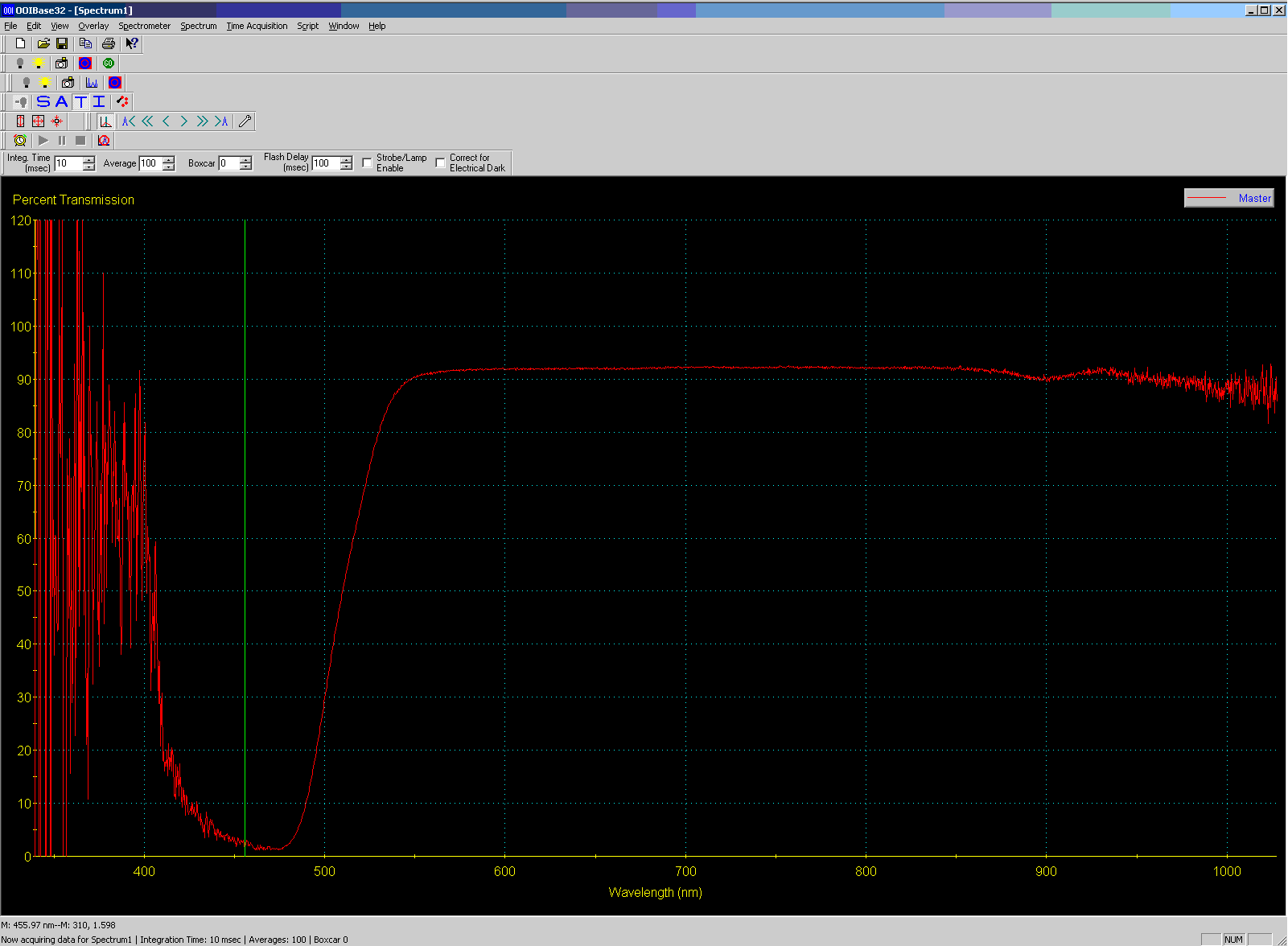Click the third-row red-blue target icon
This screenshot has width=1288, height=946.
click(115, 82)
